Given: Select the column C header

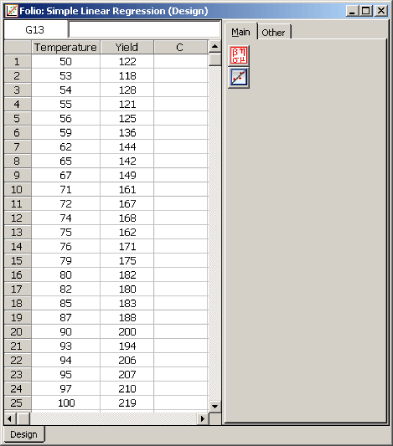Looking at the screenshot, I should pyautogui.click(x=180, y=47).
